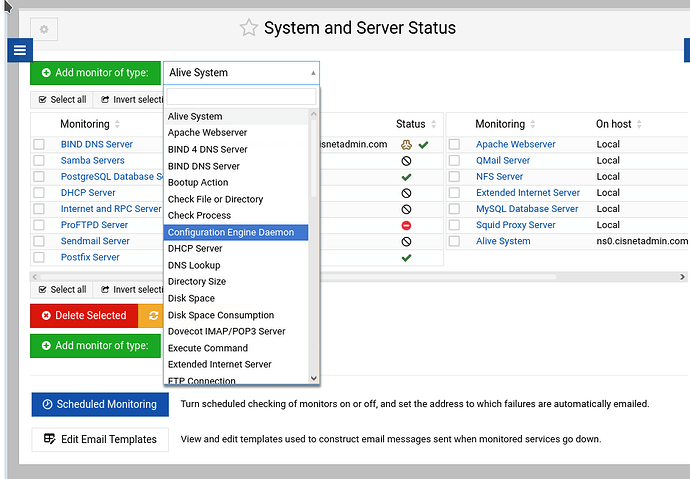Tick checkbox for ProFTPD Server

pyautogui.click(x=39, y=225)
